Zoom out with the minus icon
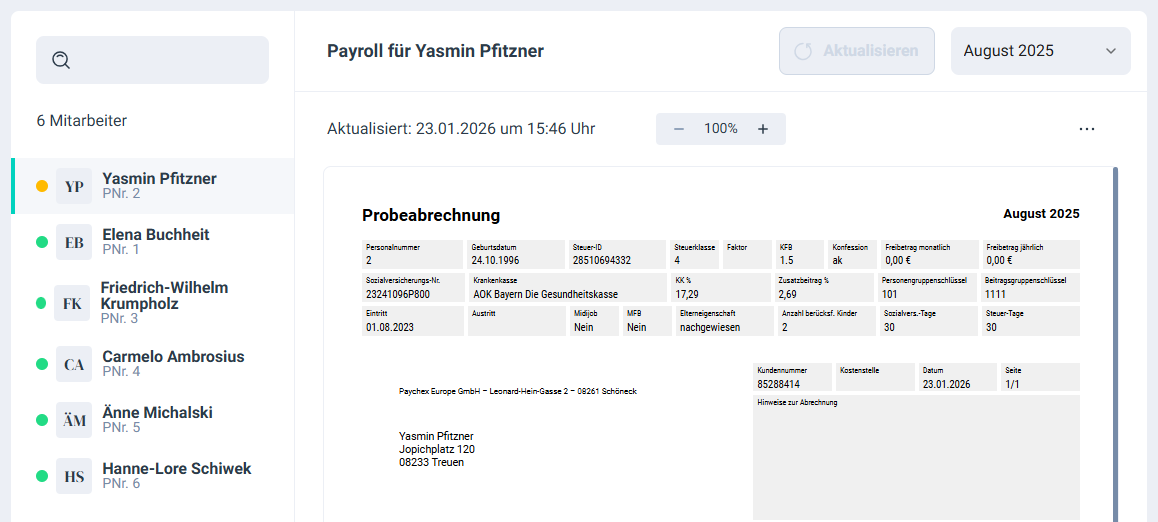The height and width of the screenshot is (522, 1158). [679, 129]
